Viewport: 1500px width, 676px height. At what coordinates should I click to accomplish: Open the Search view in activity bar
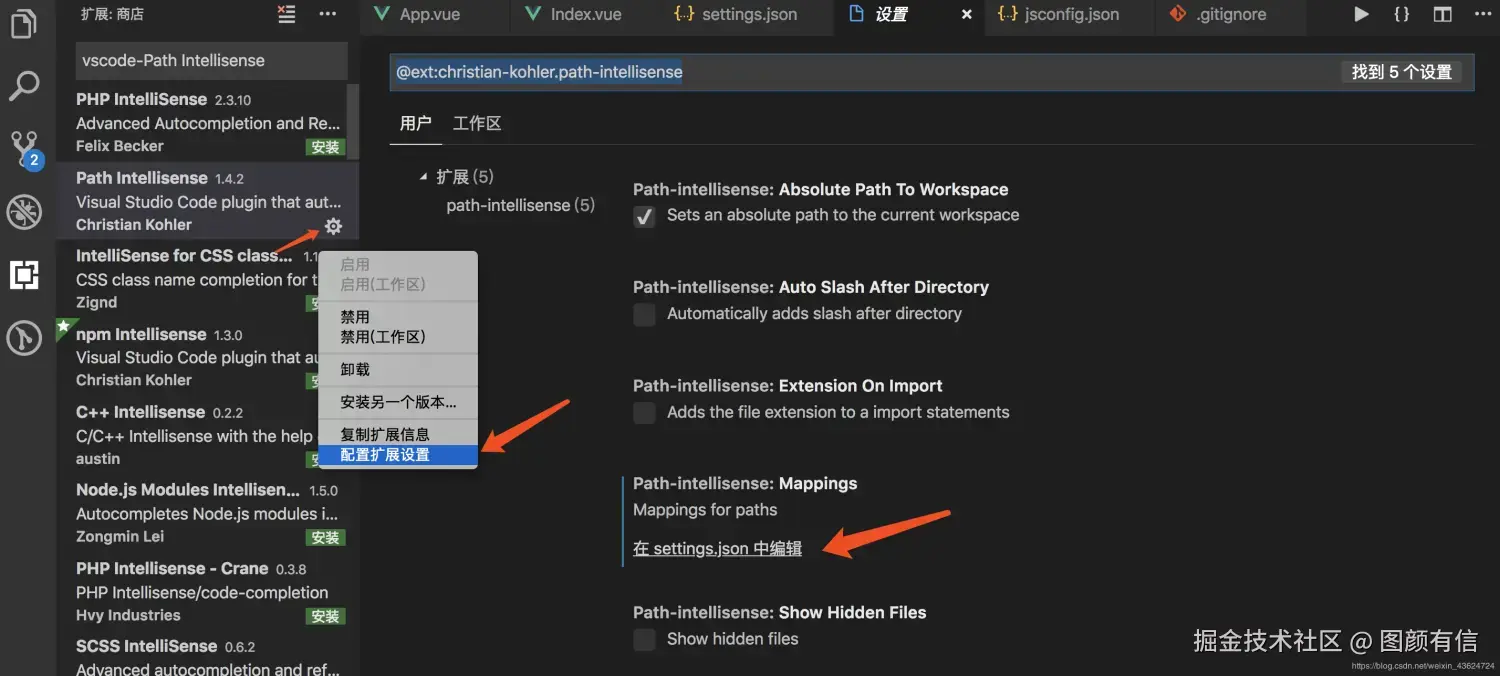coord(24,86)
